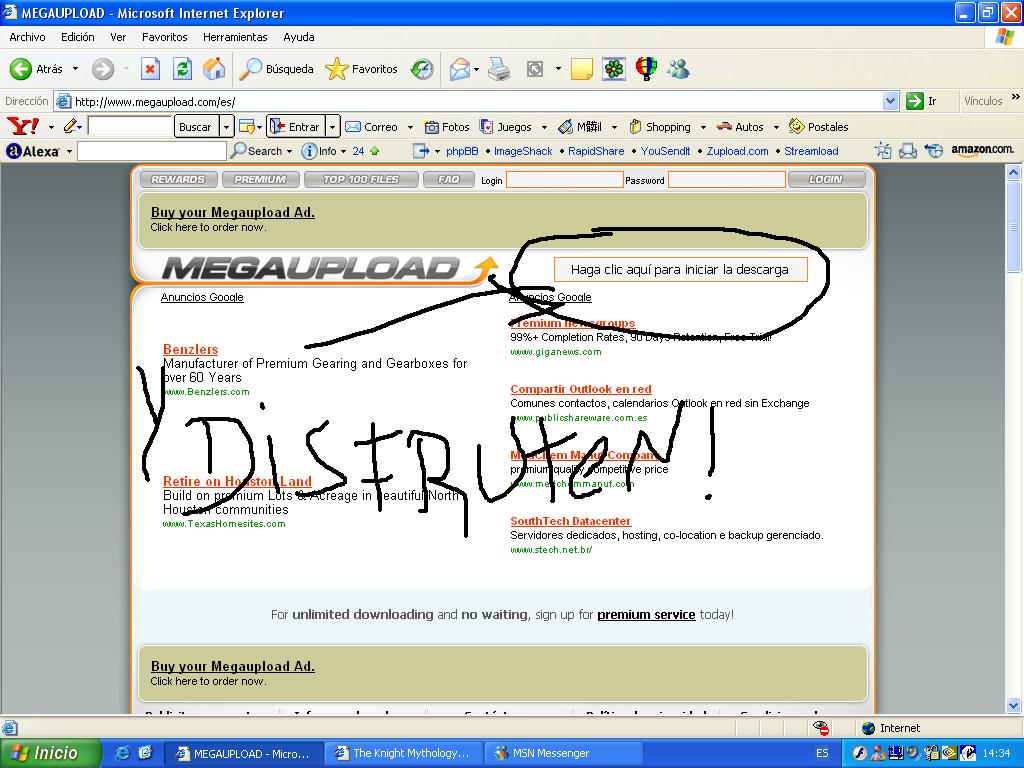Click the Megaupload Password input field

[727, 180]
